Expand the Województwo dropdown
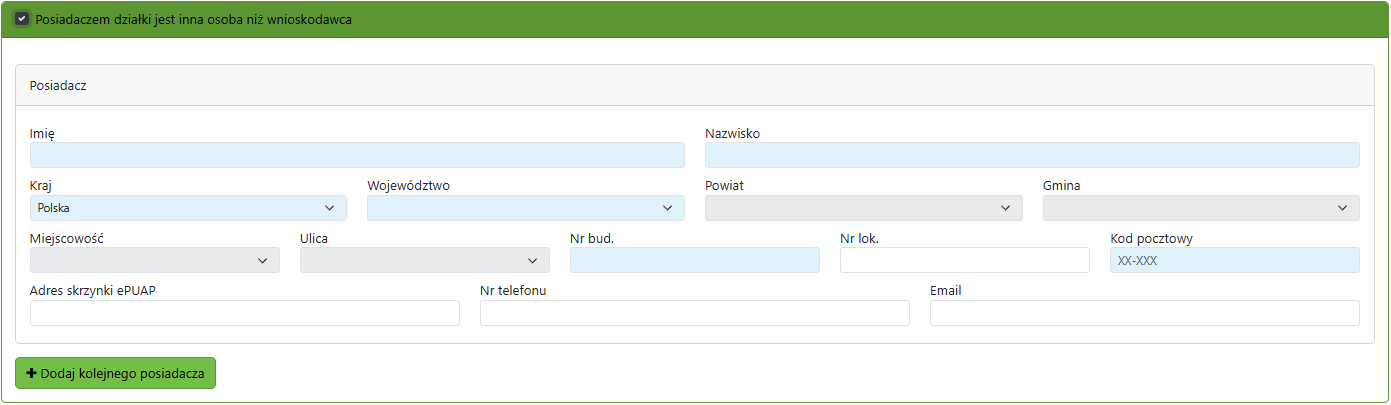The image size is (1391, 405). pos(525,208)
